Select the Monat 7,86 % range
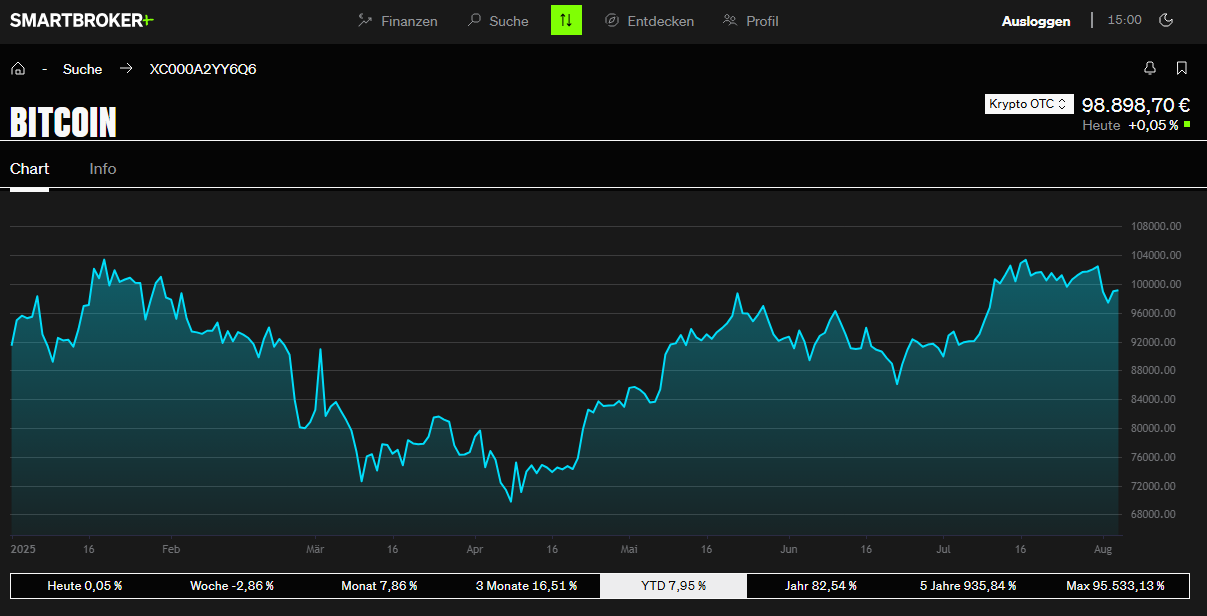 coord(379,586)
